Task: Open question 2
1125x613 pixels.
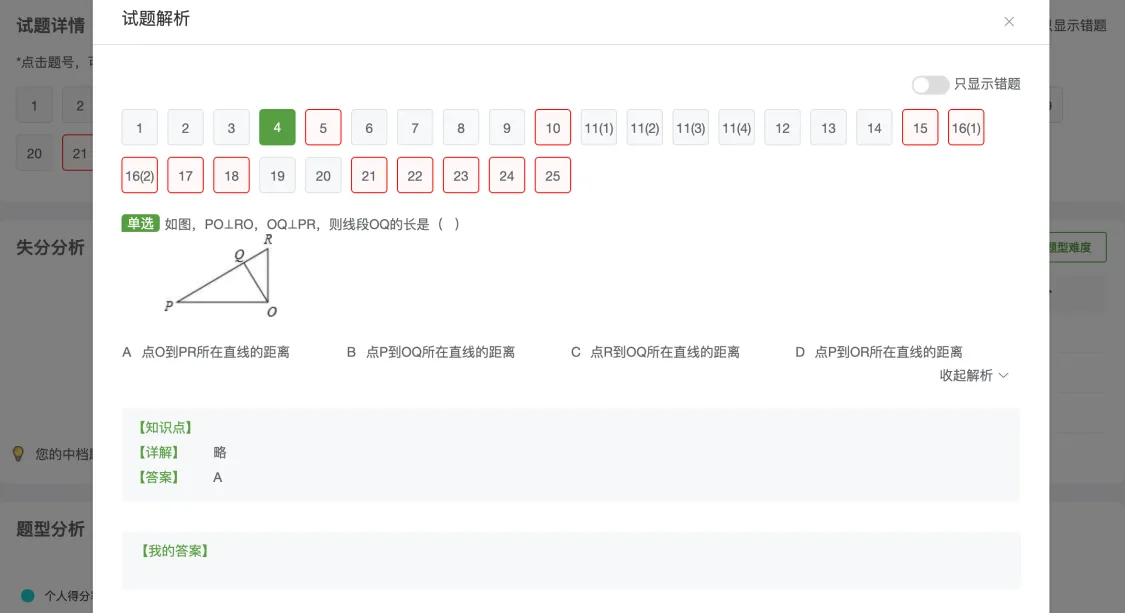Action: coord(185,128)
